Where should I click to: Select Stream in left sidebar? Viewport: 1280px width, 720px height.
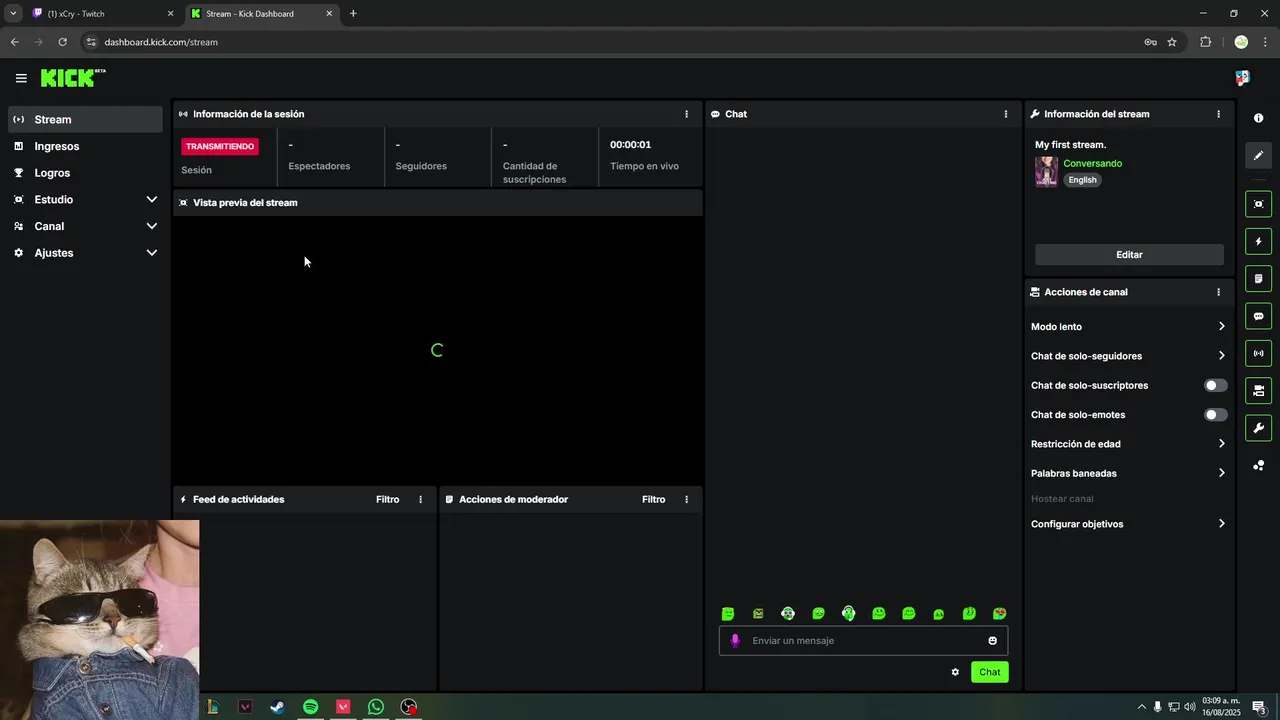click(86, 120)
